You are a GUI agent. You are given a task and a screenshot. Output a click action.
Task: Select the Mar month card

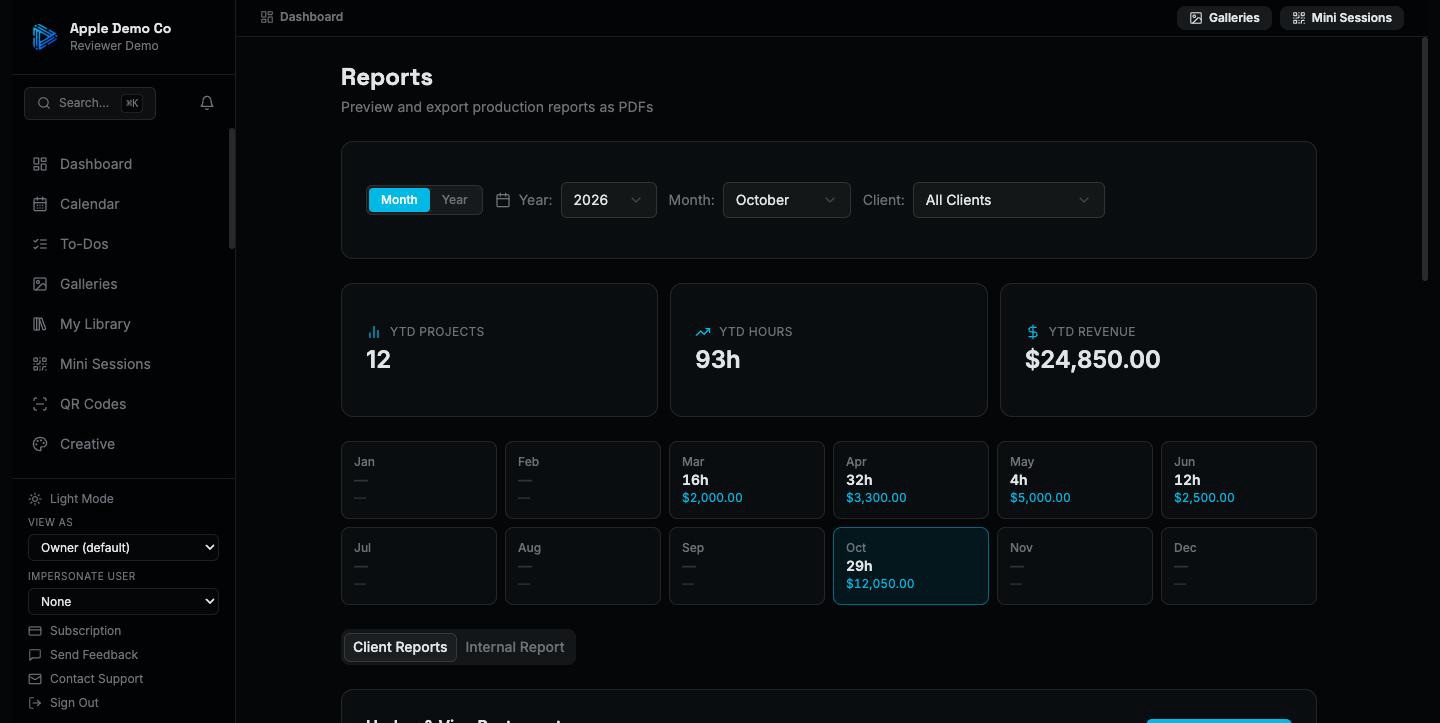[x=747, y=480]
